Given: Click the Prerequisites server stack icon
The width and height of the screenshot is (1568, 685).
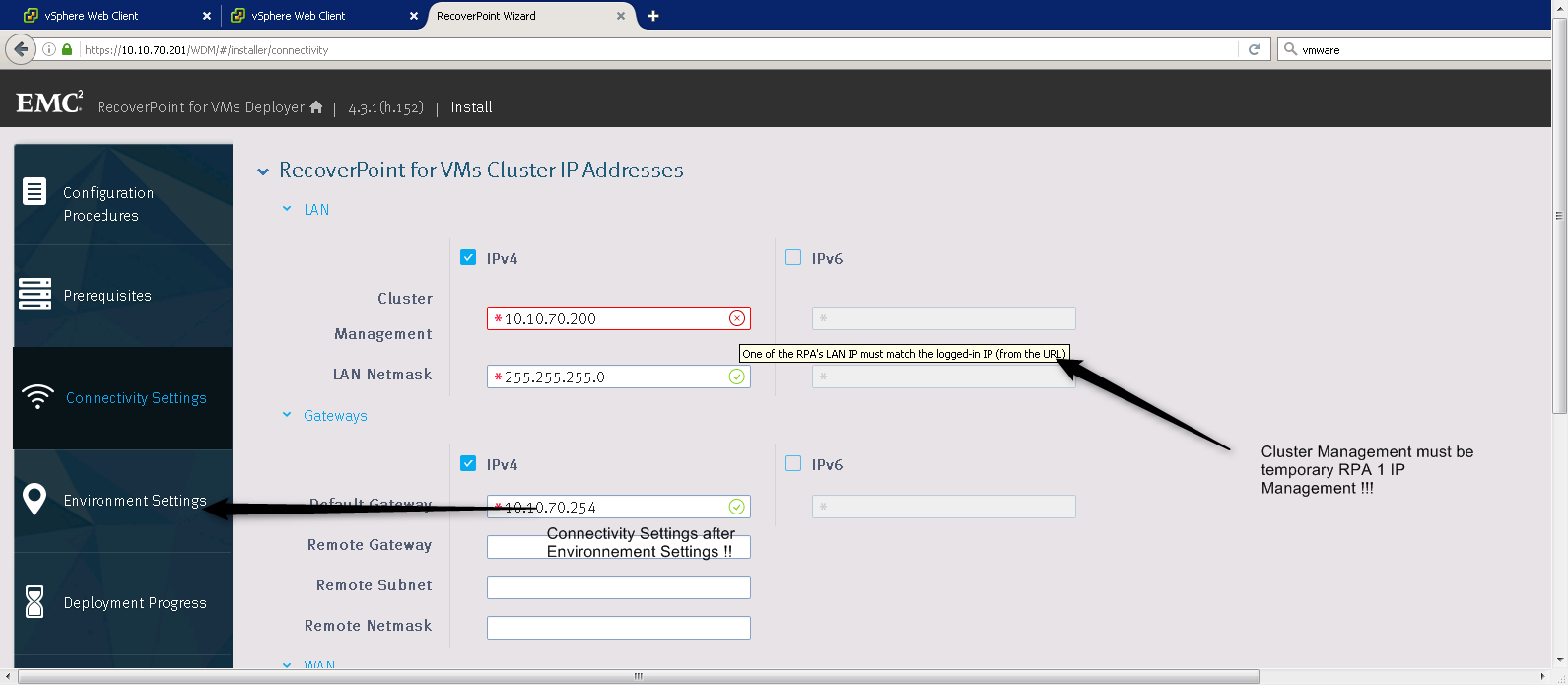Looking at the screenshot, I should click(34, 294).
